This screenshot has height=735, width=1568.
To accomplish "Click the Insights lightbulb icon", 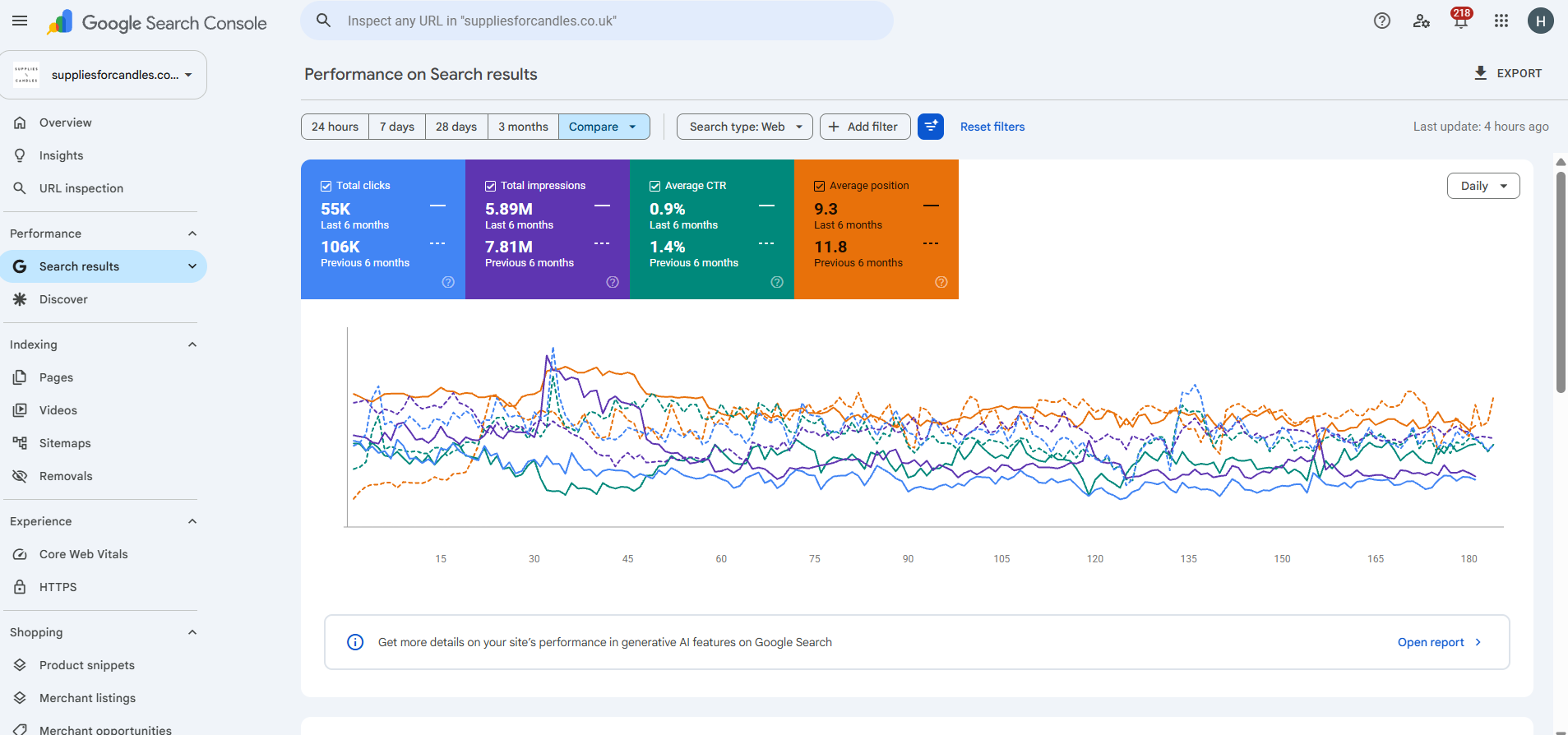I will click(x=20, y=155).
